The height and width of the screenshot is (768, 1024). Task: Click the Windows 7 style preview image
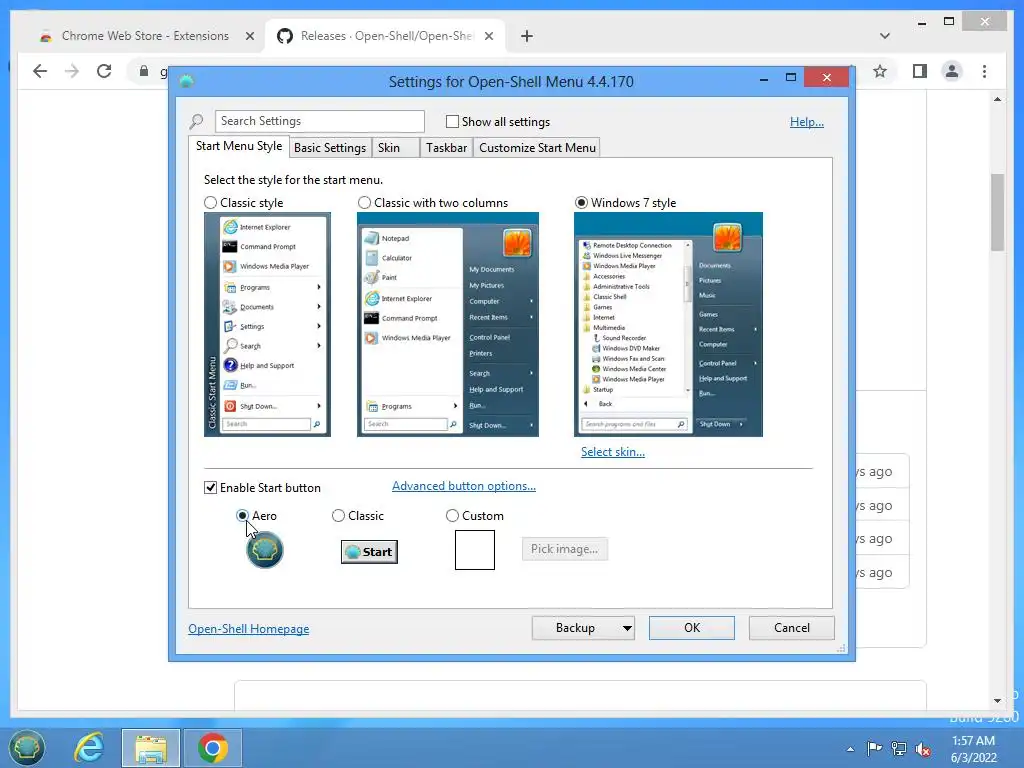(x=668, y=325)
